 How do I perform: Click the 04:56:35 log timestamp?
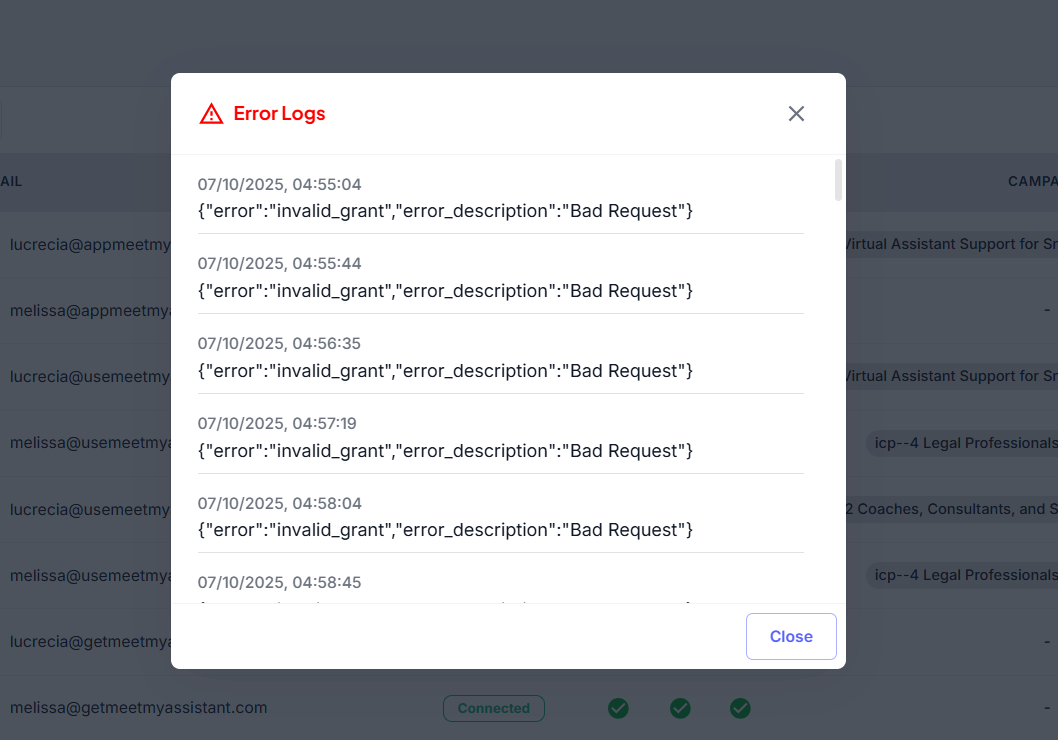click(279, 343)
